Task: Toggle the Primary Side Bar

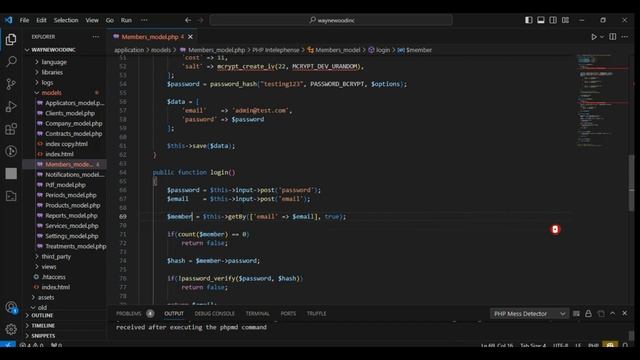Action: pyautogui.click(x=529, y=20)
